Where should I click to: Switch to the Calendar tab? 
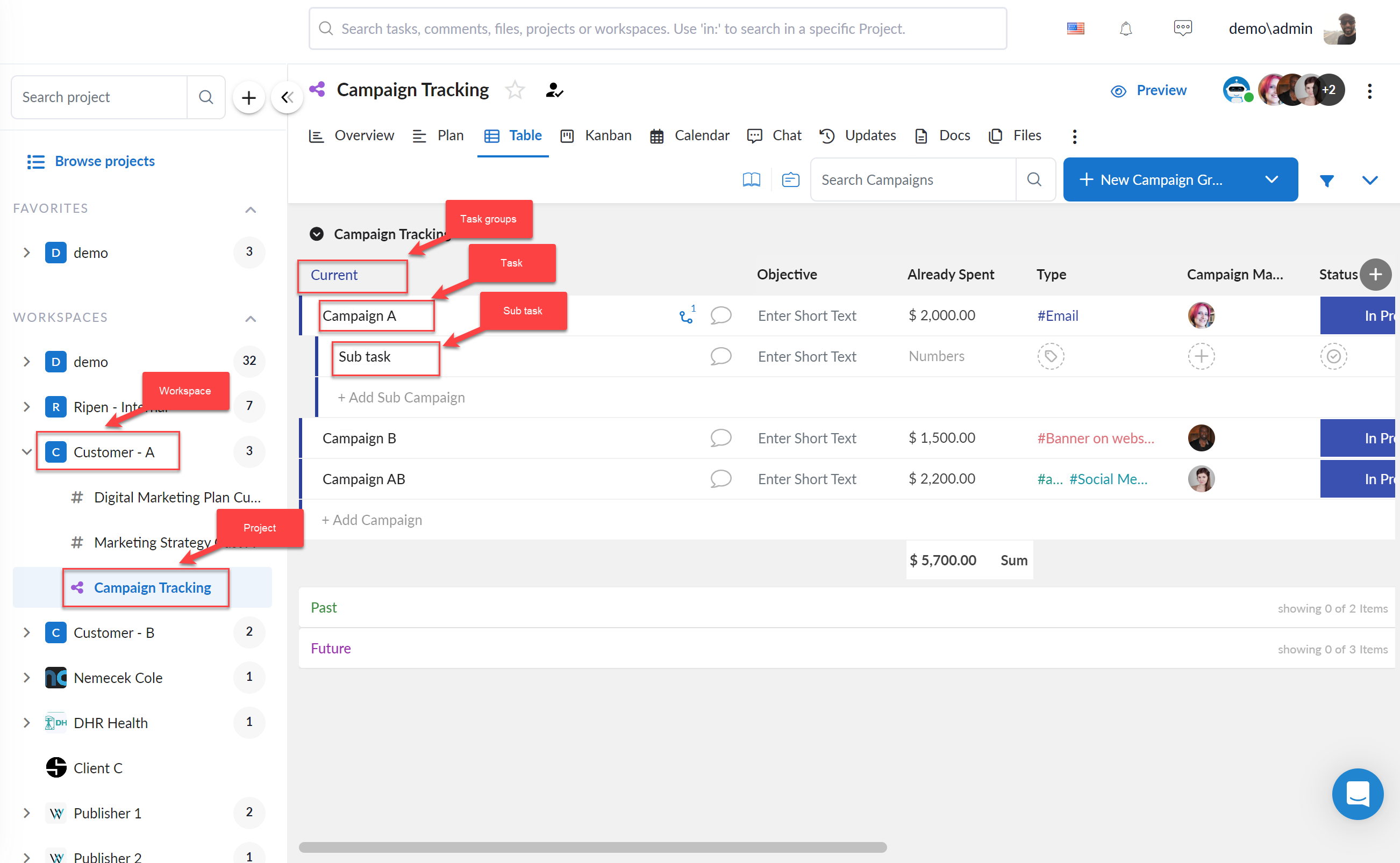click(x=690, y=136)
